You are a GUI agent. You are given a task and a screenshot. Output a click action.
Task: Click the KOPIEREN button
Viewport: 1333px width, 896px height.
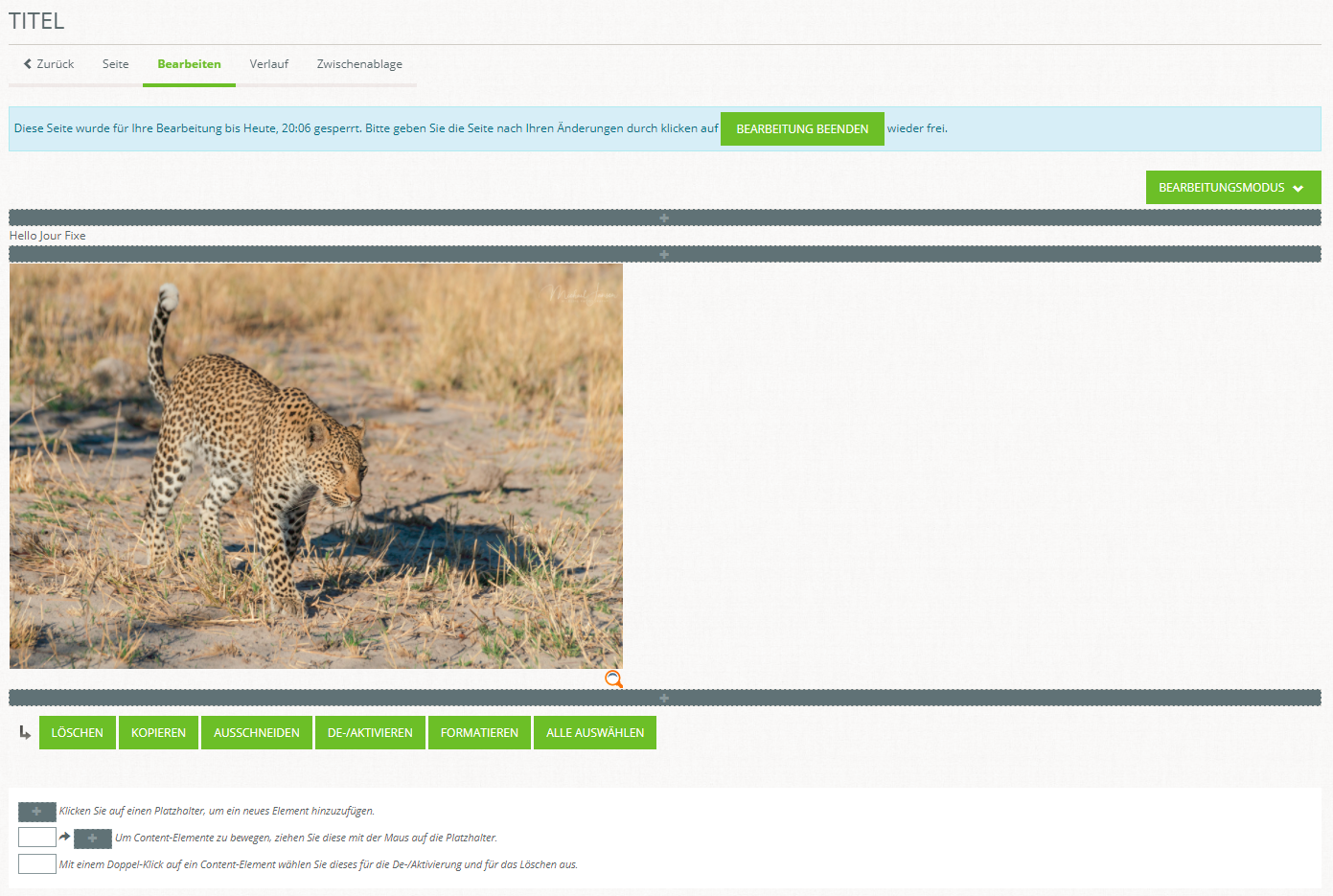158,733
